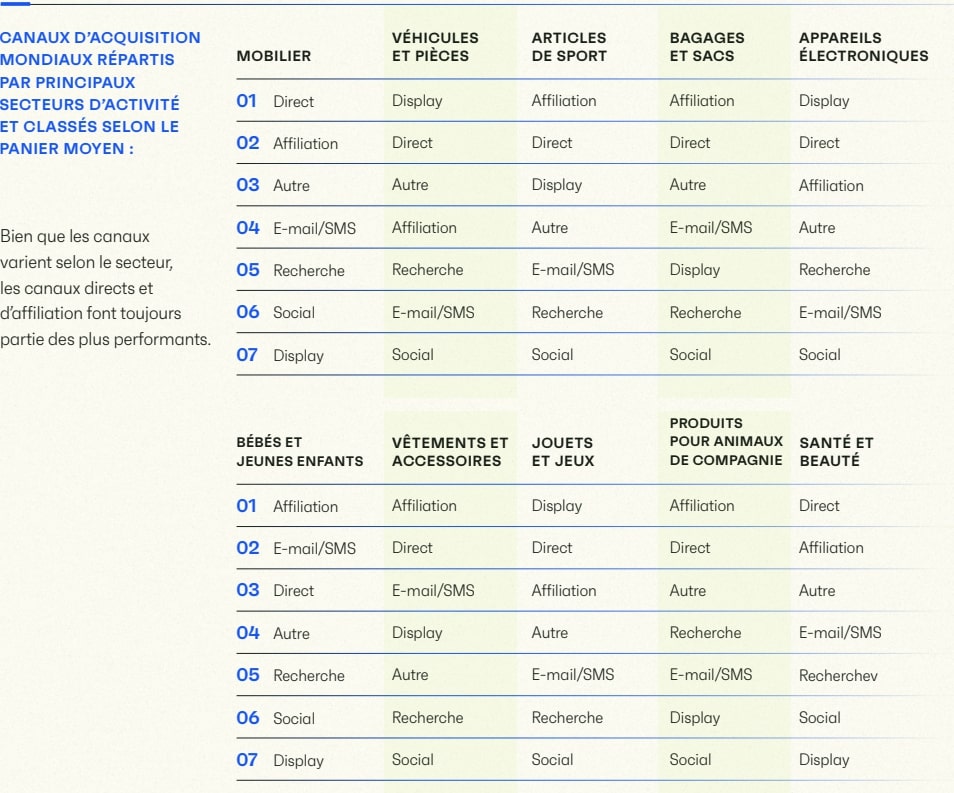Click rank number 01 beside Direct in Mobilier
This screenshot has height=793, width=954.
tap(247, 101)
